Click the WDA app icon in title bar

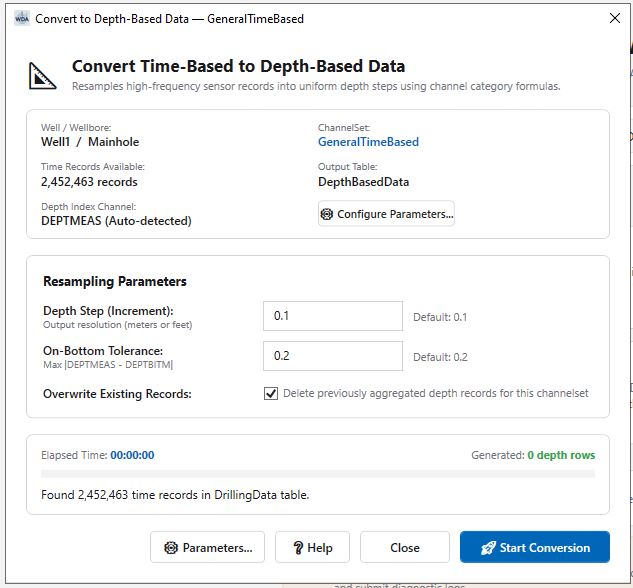(22, 19)
